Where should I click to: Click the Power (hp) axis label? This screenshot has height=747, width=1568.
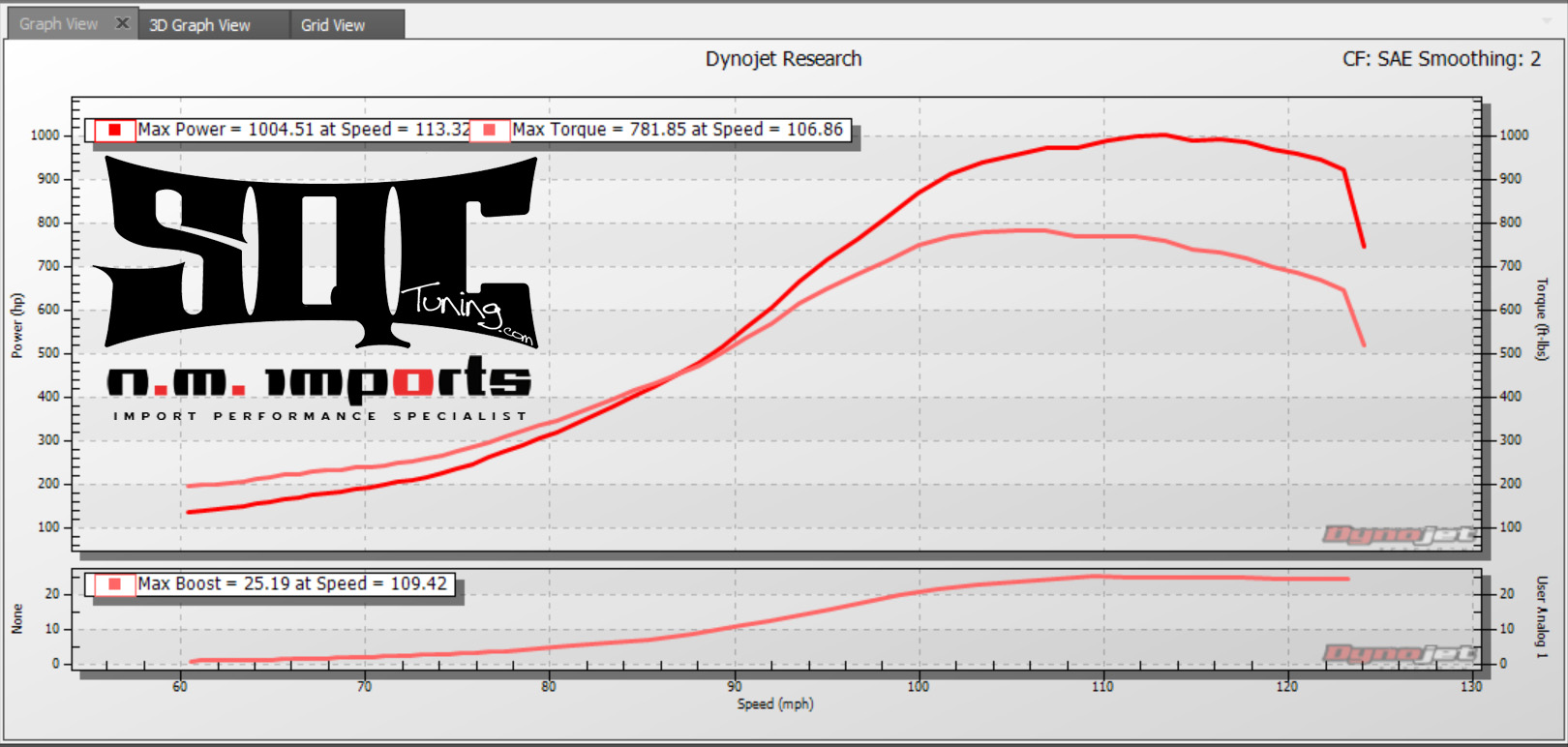click(x=16, y=326)
